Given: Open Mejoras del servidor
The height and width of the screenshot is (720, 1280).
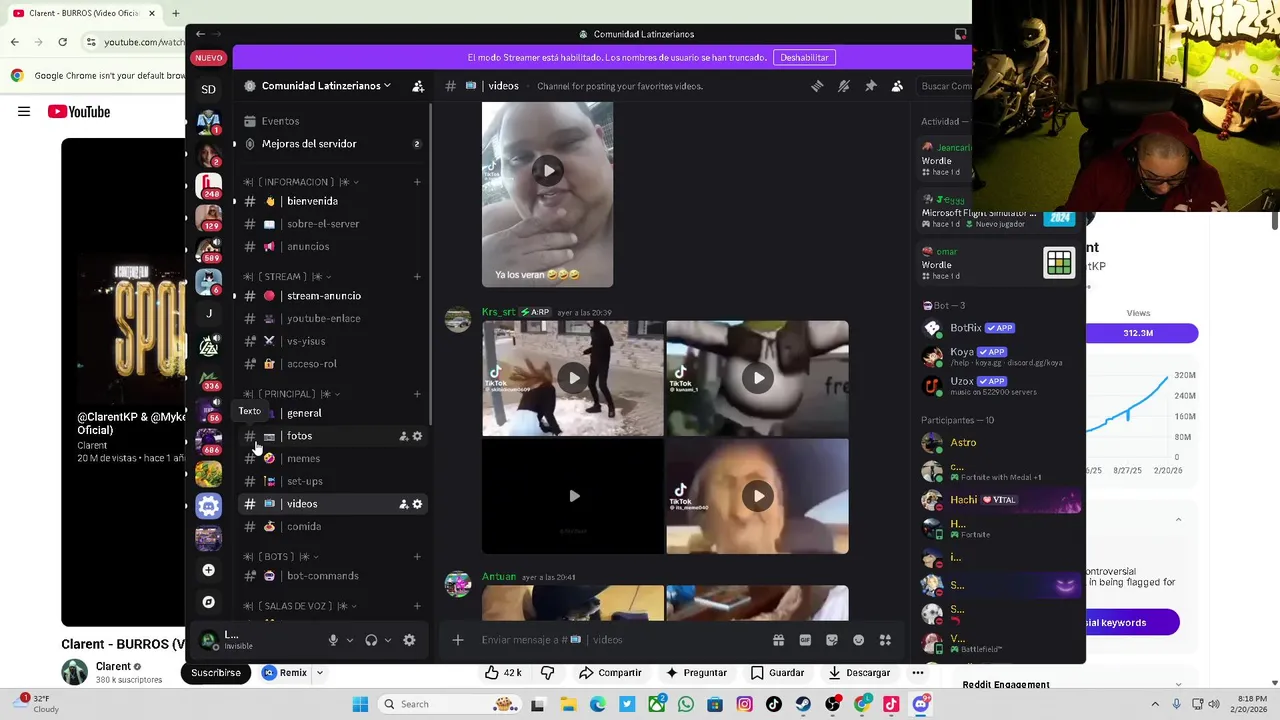Looking at the screenshot, I should 332,144.
